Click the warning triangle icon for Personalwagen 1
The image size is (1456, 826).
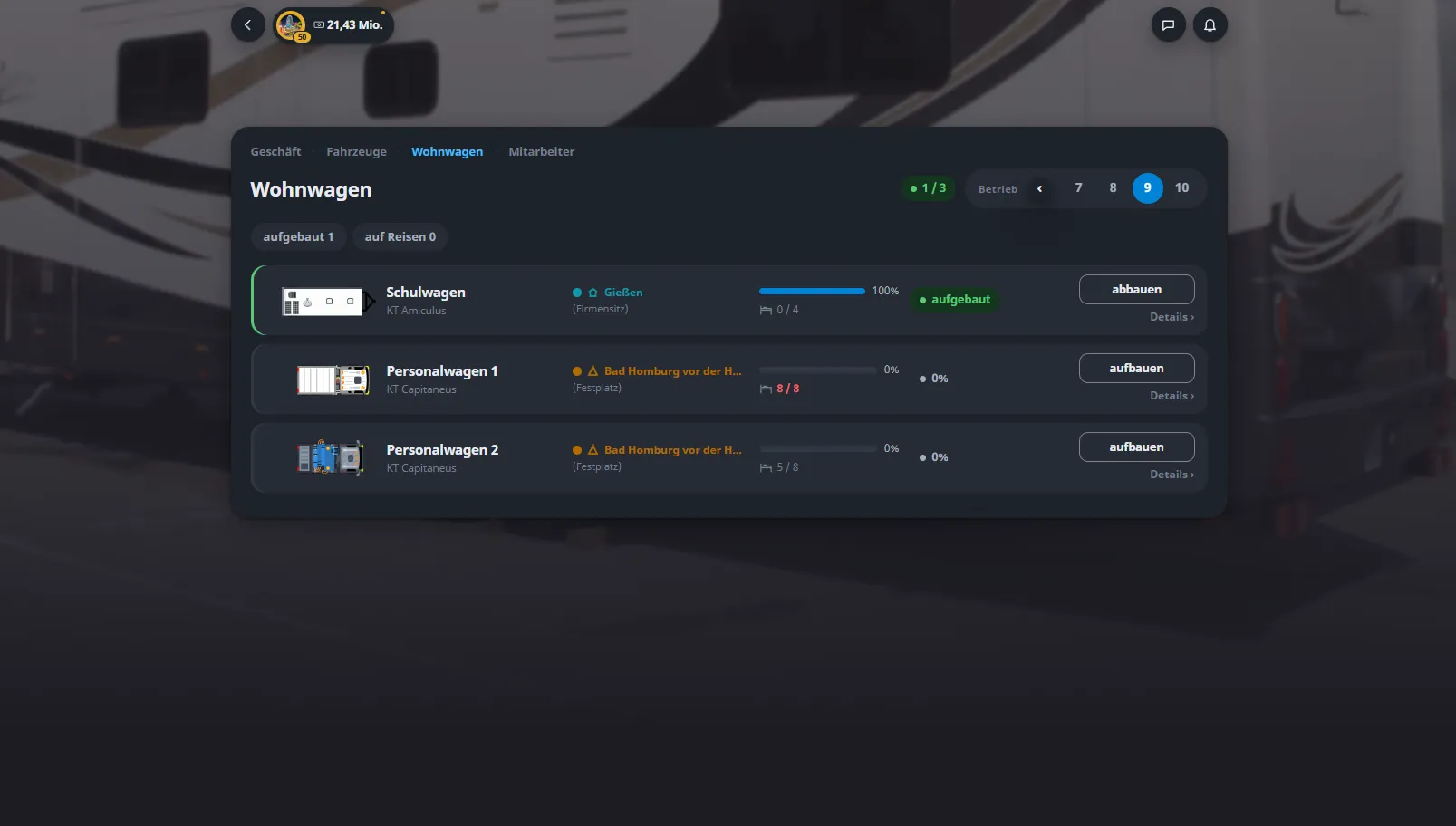pos(593,371)
